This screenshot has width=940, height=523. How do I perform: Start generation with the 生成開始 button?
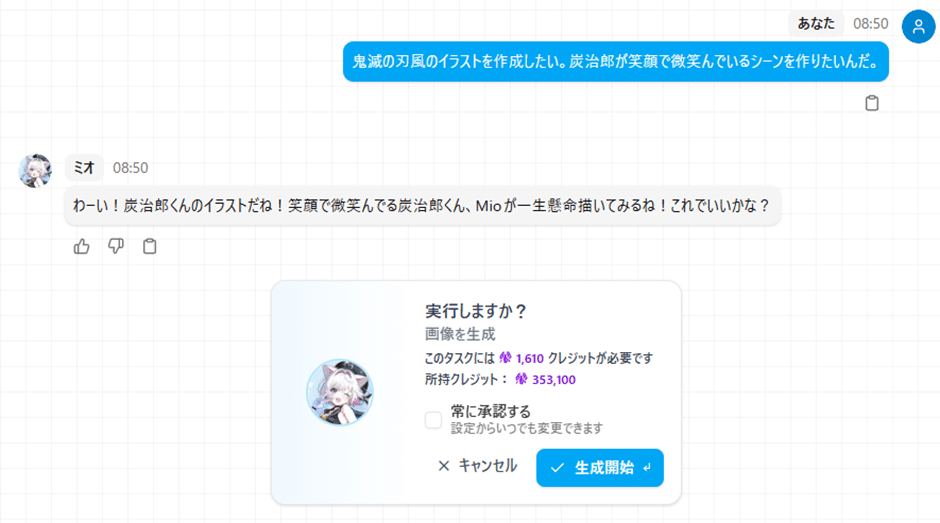click(600, 468)
